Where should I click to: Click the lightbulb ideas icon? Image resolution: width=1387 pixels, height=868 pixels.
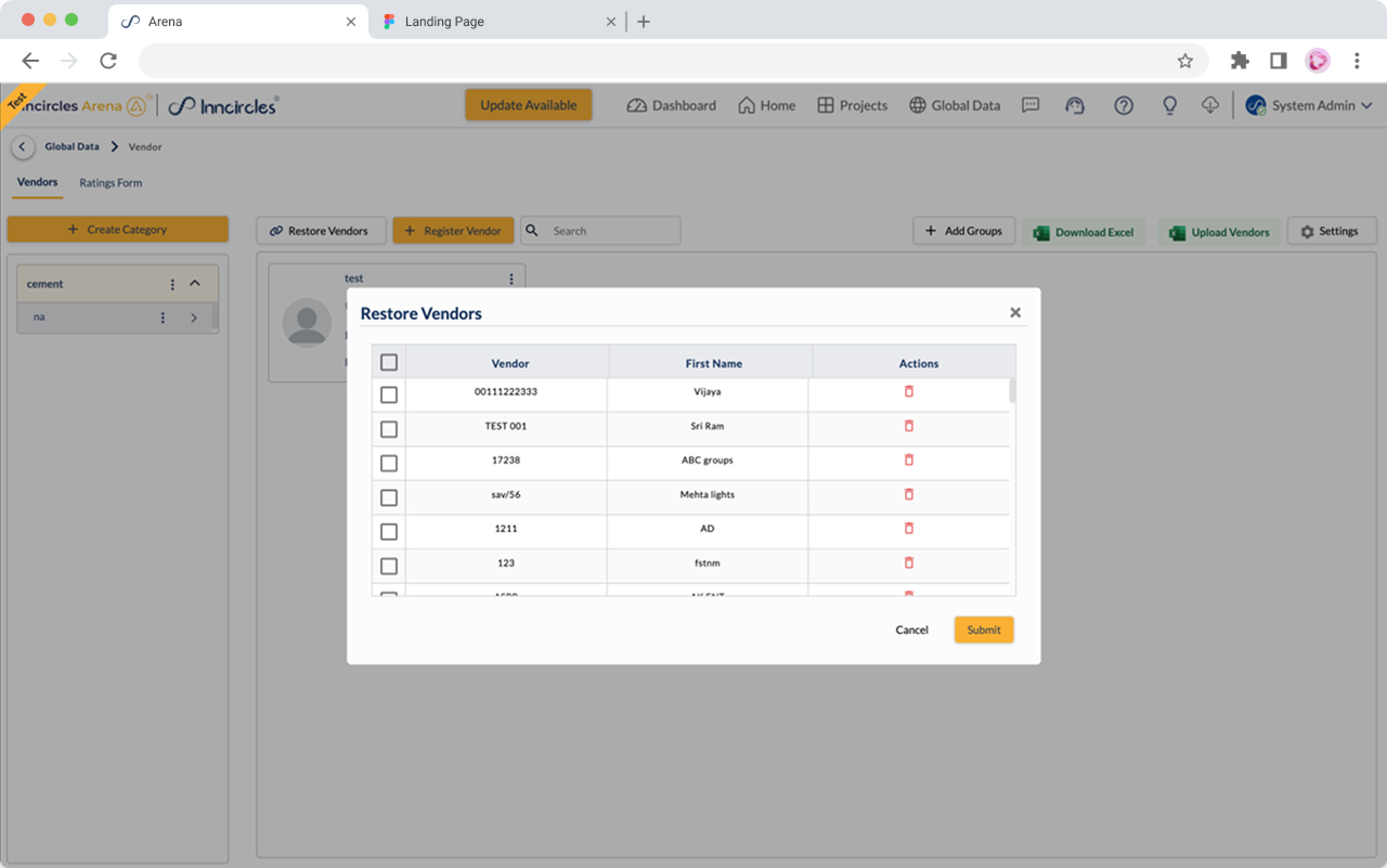pos(1170,105)
